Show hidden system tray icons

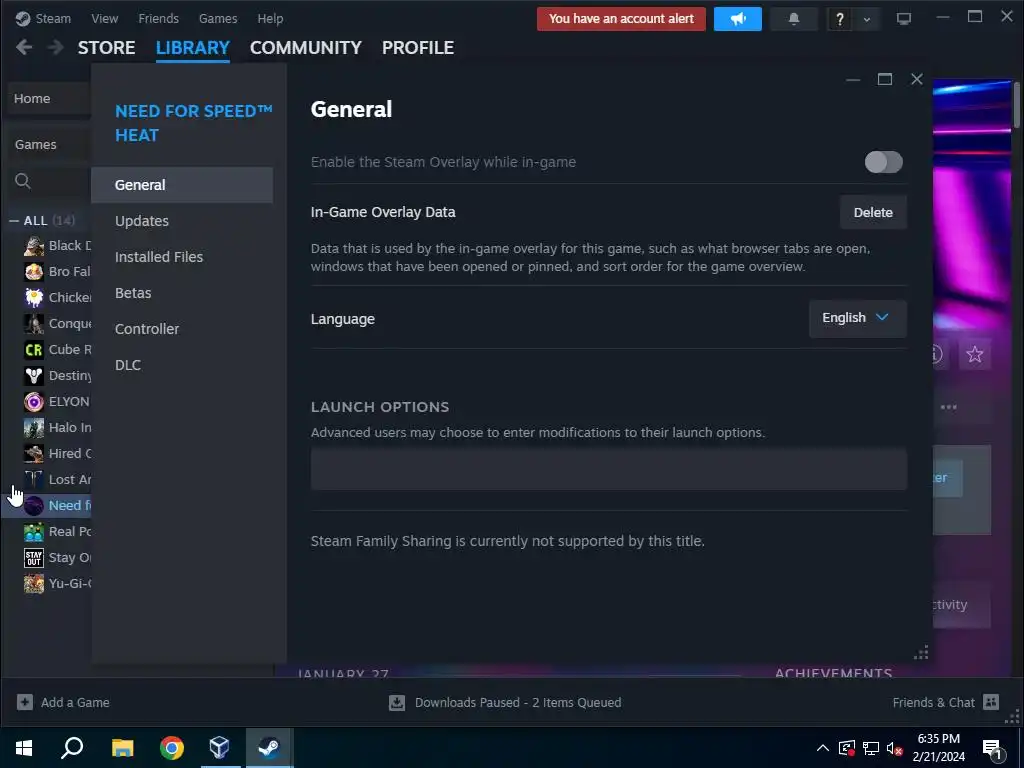coord(823,748)
